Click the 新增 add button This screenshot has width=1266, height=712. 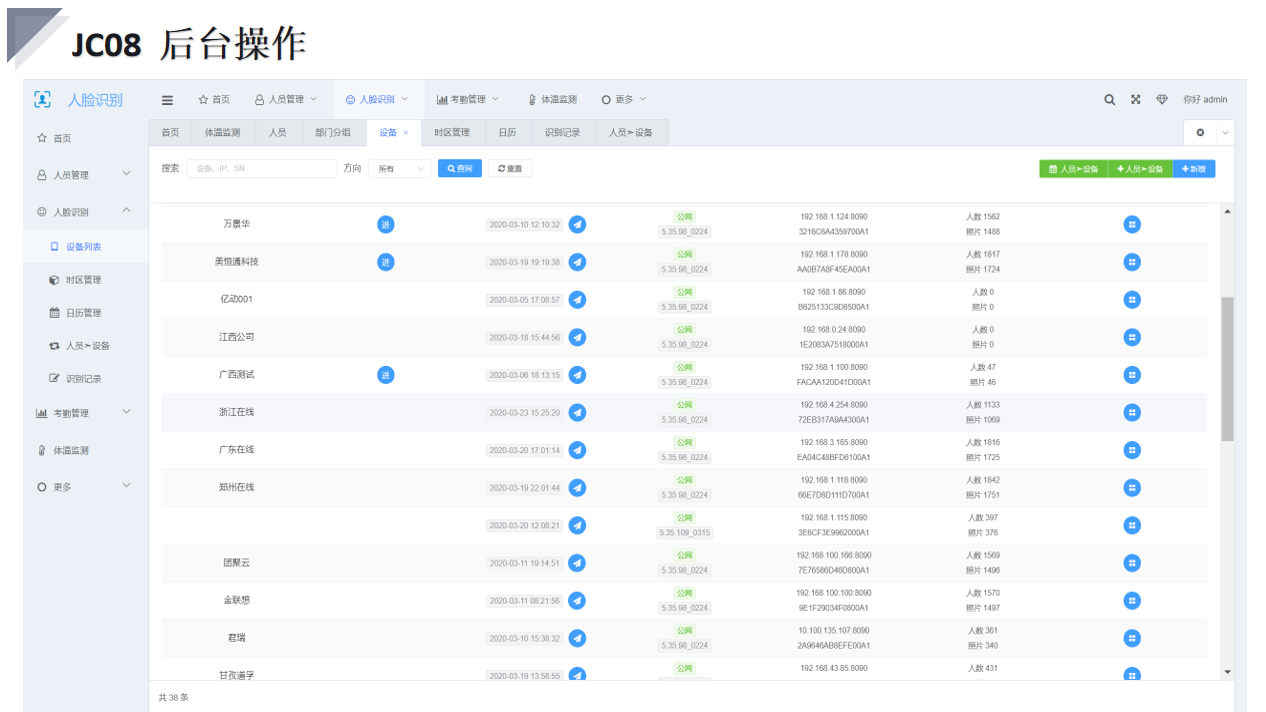coord(1193,169)
